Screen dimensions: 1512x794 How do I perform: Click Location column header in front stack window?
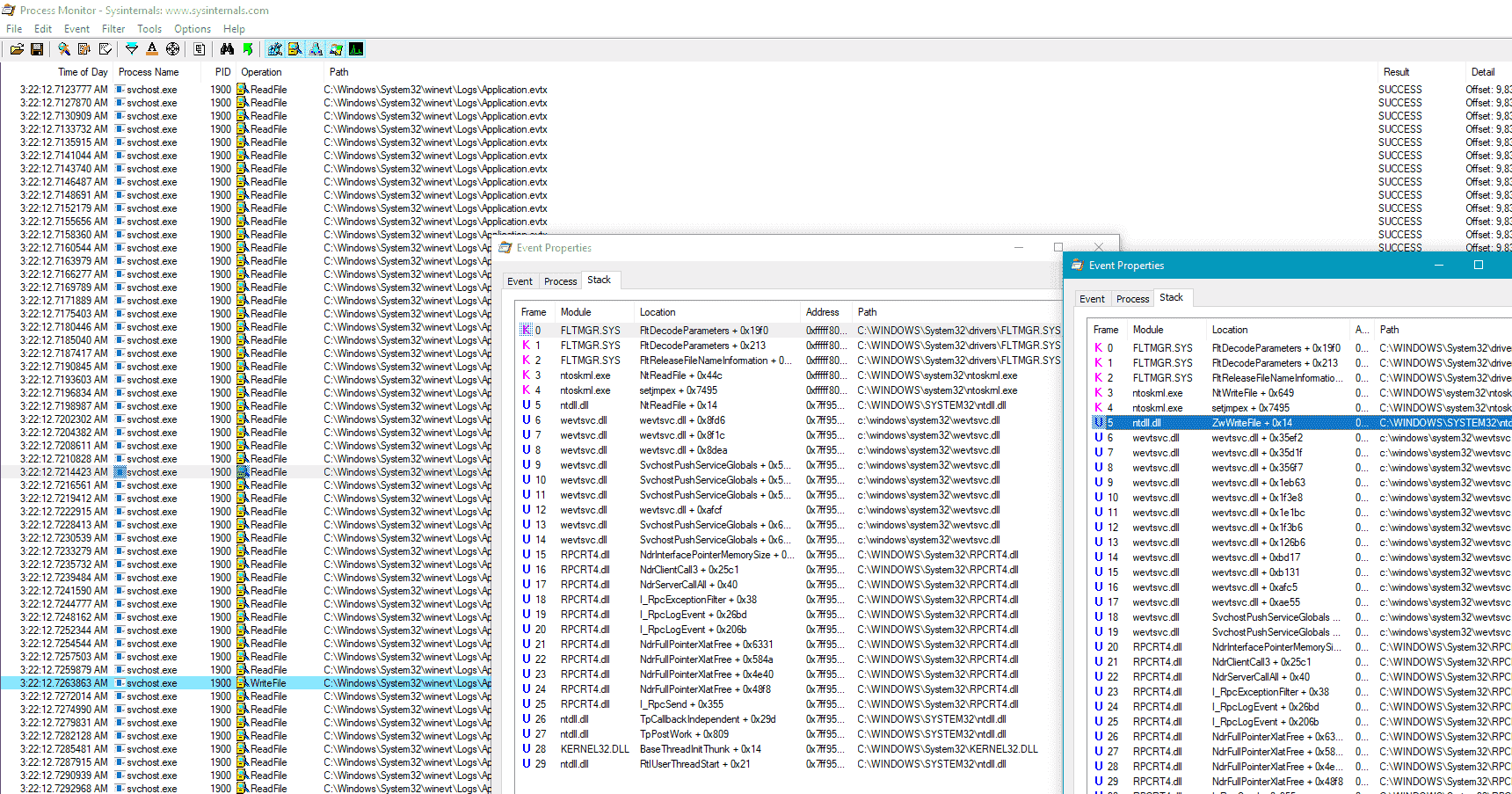(1278, 330)
